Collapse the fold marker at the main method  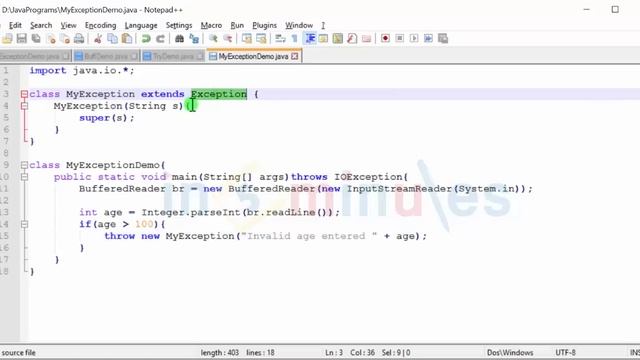(24, 177)
